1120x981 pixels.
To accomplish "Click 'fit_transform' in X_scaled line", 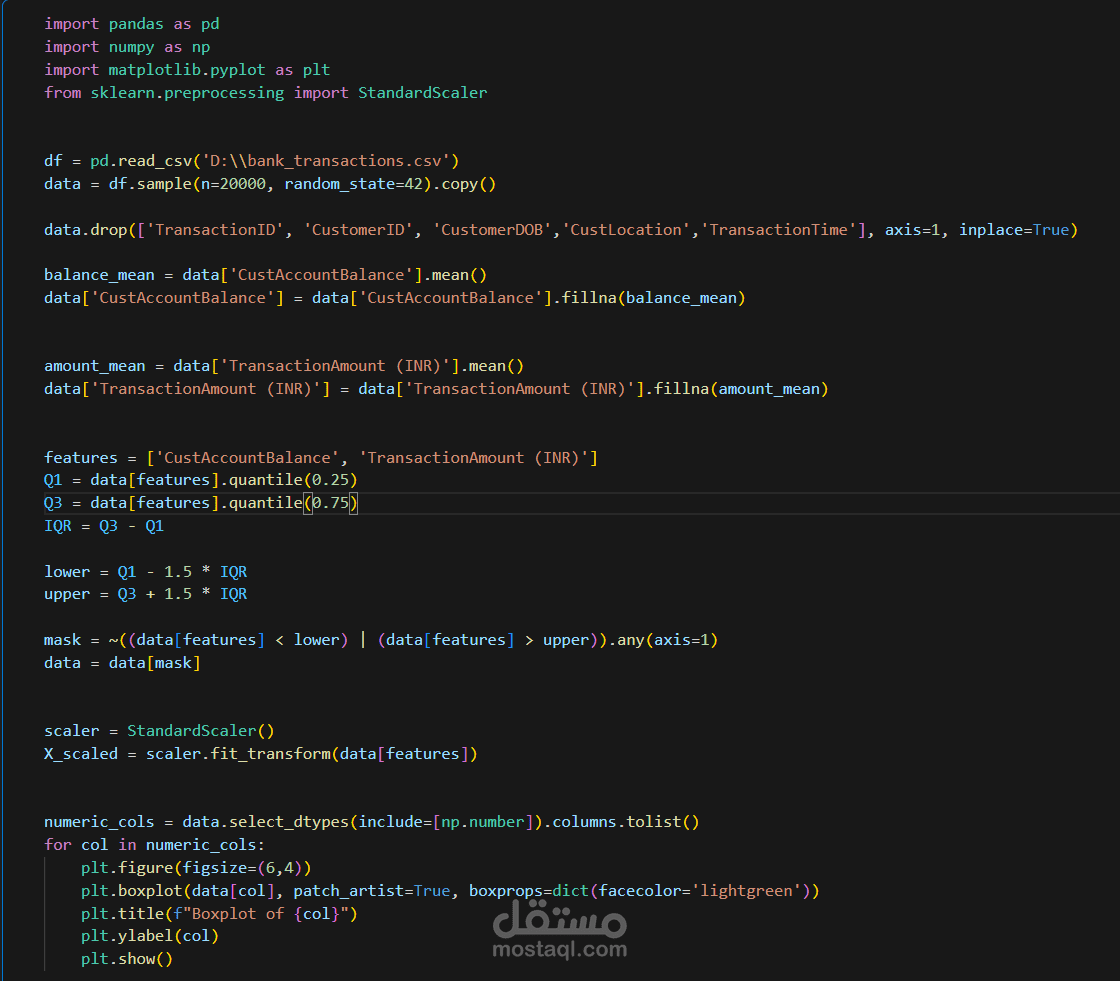I will click(271, 754).
